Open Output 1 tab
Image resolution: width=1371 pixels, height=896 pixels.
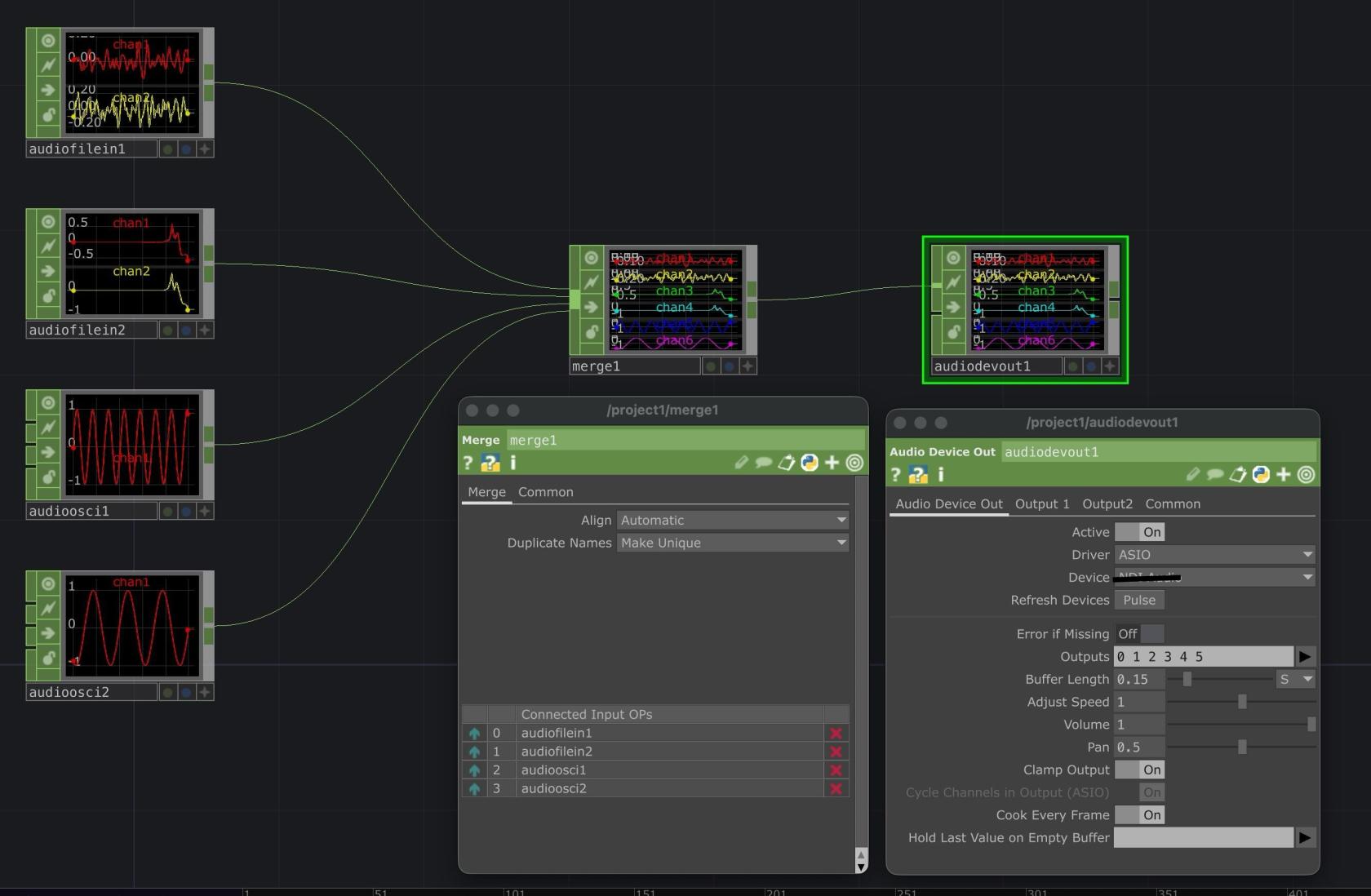1042,504
